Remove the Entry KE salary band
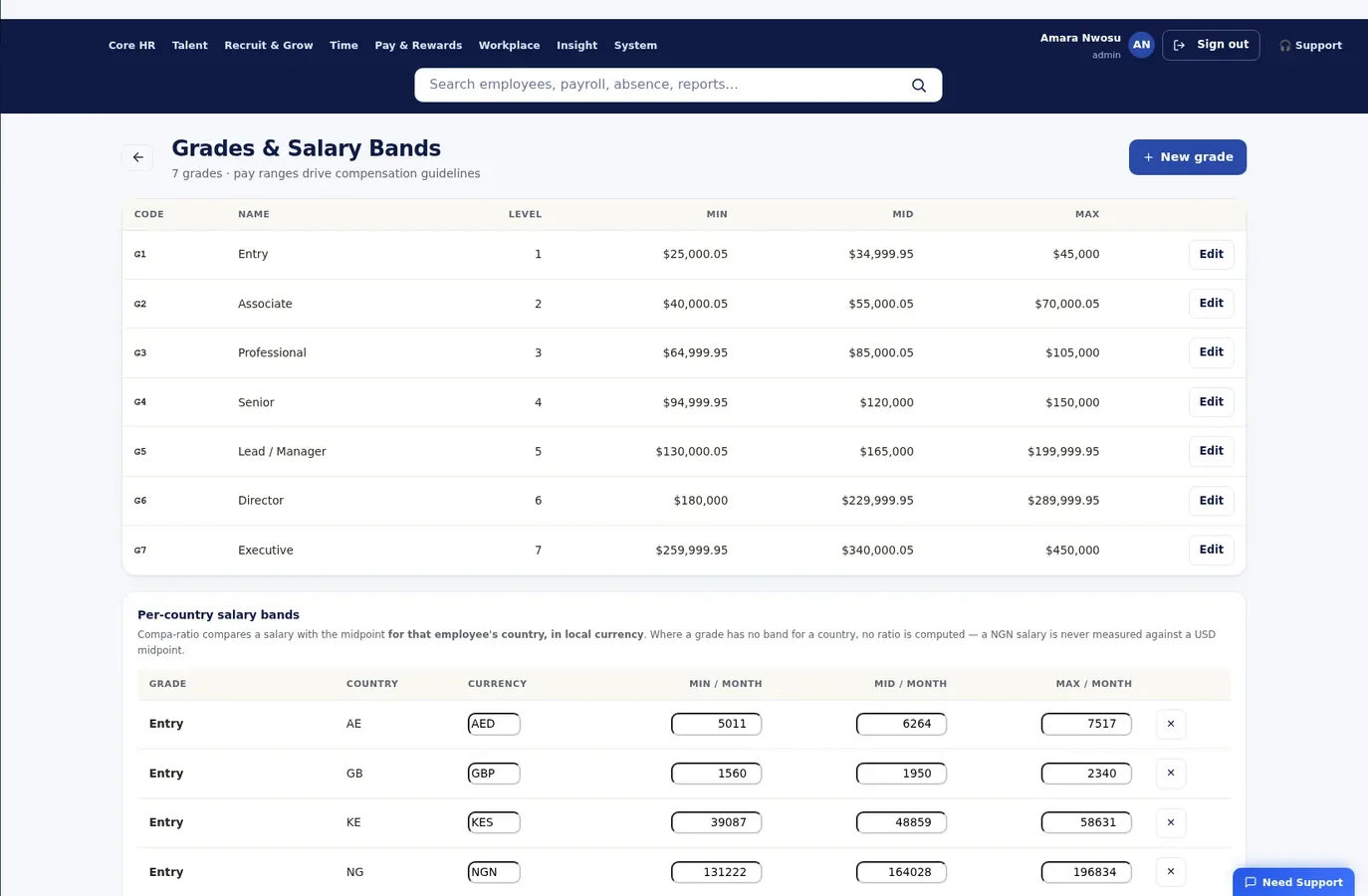Screen dimensions: 1368x896 (x=1171, y=822)
